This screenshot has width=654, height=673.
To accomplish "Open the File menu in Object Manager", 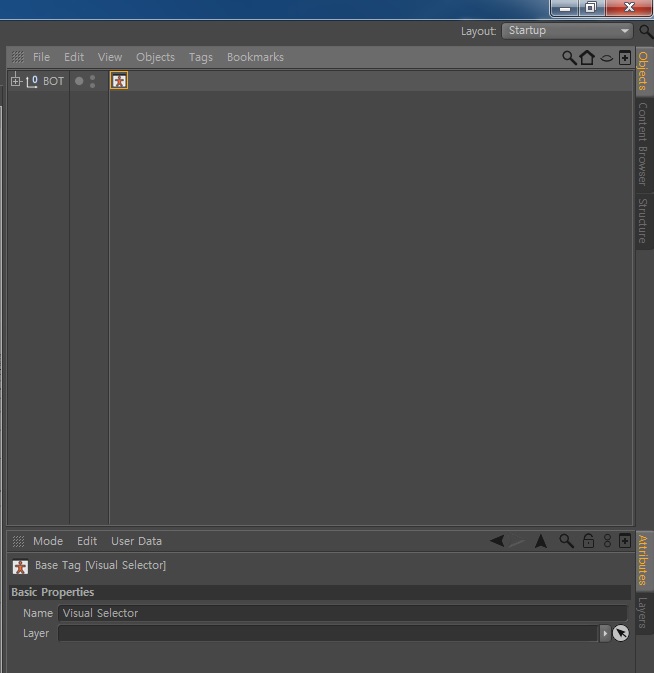I will tap(41, 57).
